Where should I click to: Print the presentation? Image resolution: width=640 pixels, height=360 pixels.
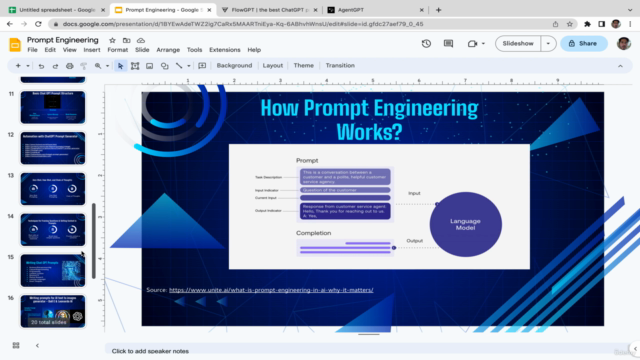pyautogui.click(x=70, y=66)
